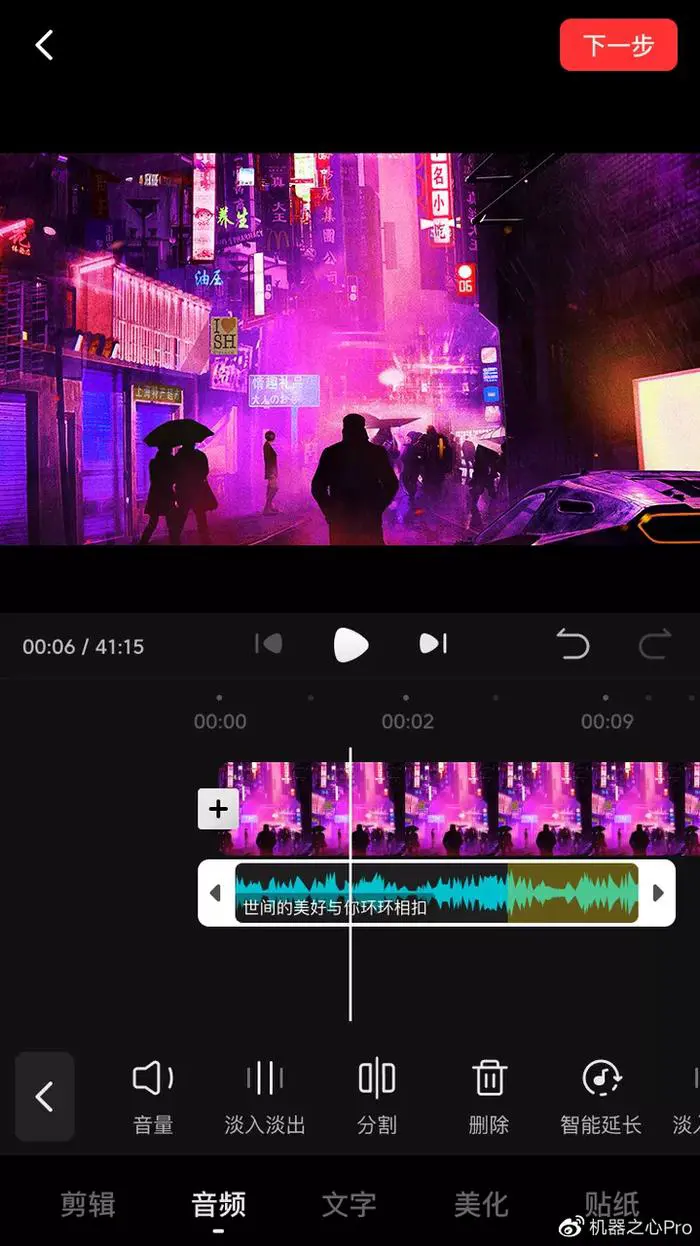The image size is (700, 1246).
Task: Select the yellow extended section of the audio waveform
Action: tap(573, 892)
